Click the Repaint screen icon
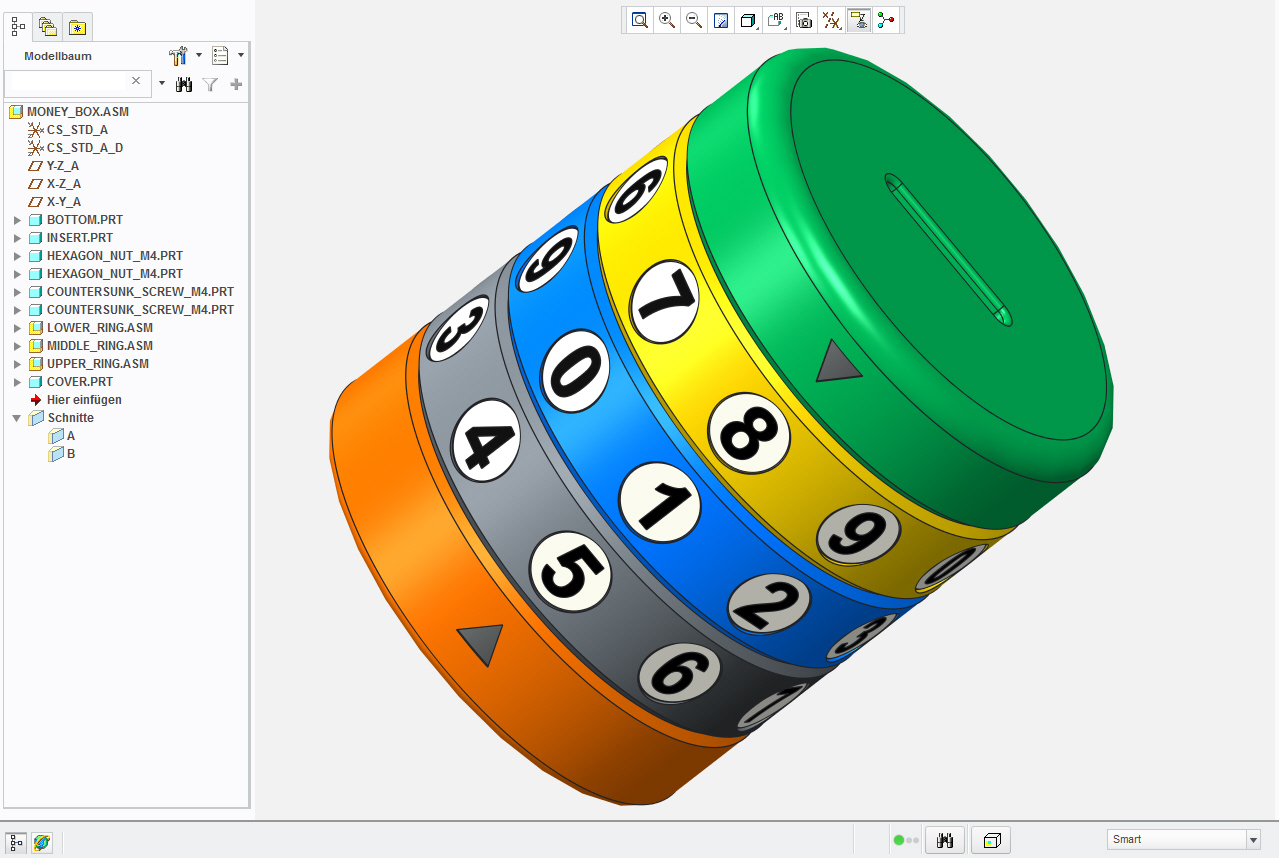Viewport: 1279px width, 858px height. [721, 20]
